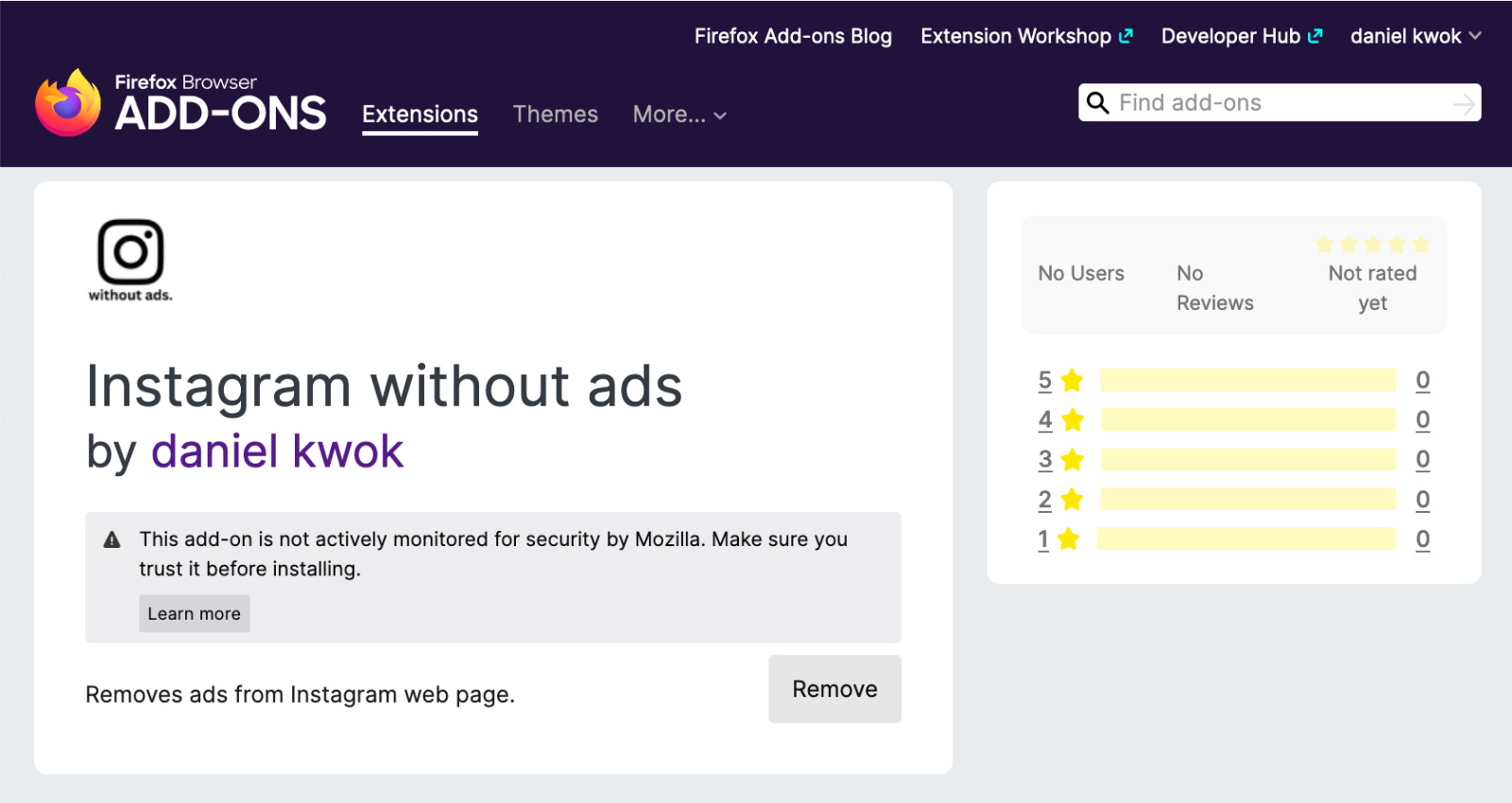Click the 5-star rating number link
The image size is (1512, 803).
pos(1044,380)
